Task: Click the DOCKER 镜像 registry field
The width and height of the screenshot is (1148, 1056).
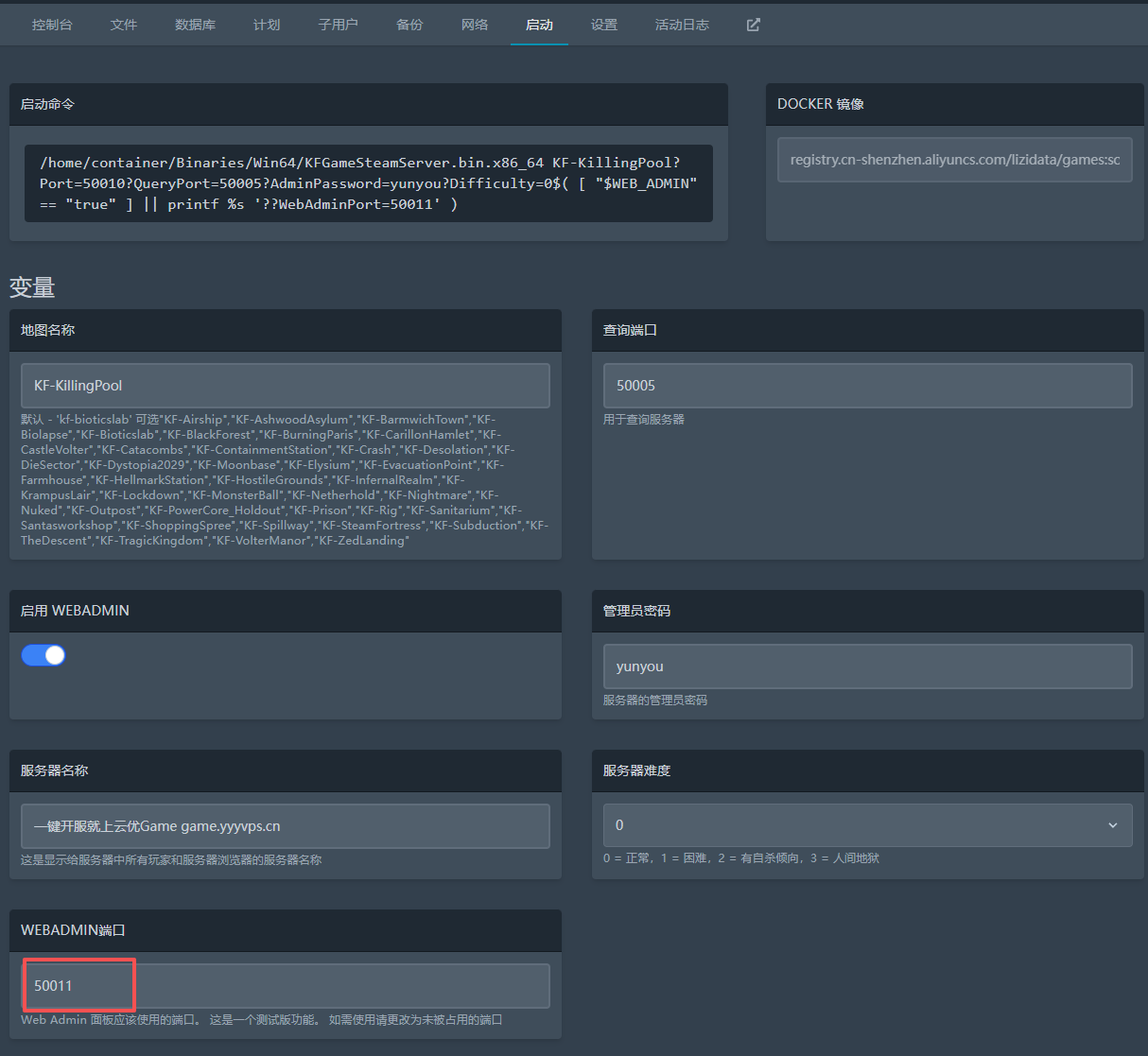Action: 954,160
